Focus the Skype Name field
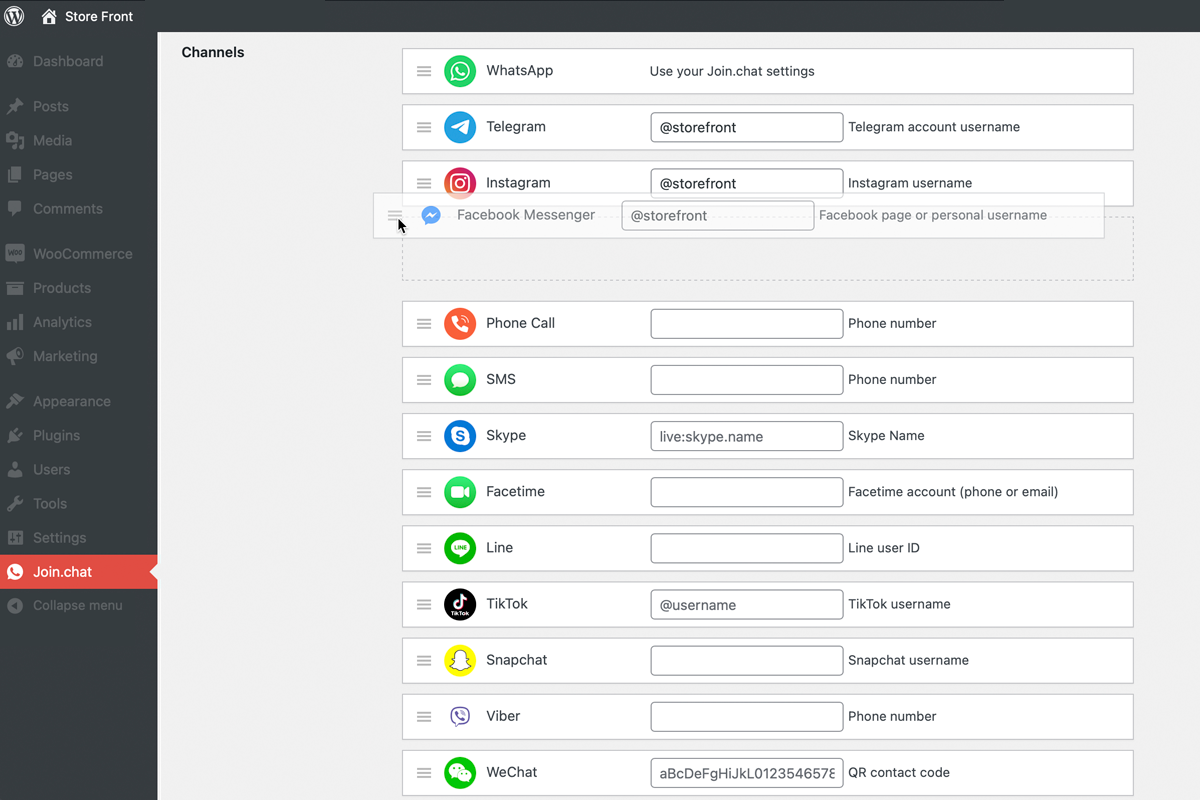The image size is (1200, 800). point(747,435)
